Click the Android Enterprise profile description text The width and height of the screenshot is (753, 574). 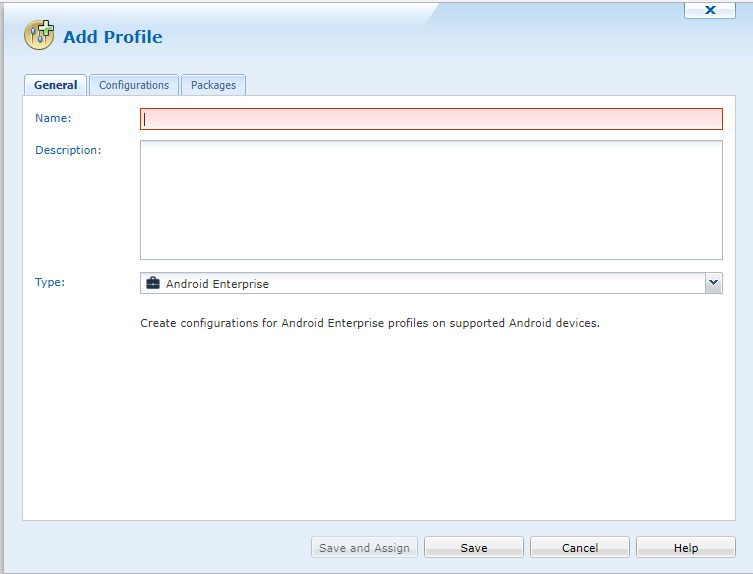click(370, 324)
